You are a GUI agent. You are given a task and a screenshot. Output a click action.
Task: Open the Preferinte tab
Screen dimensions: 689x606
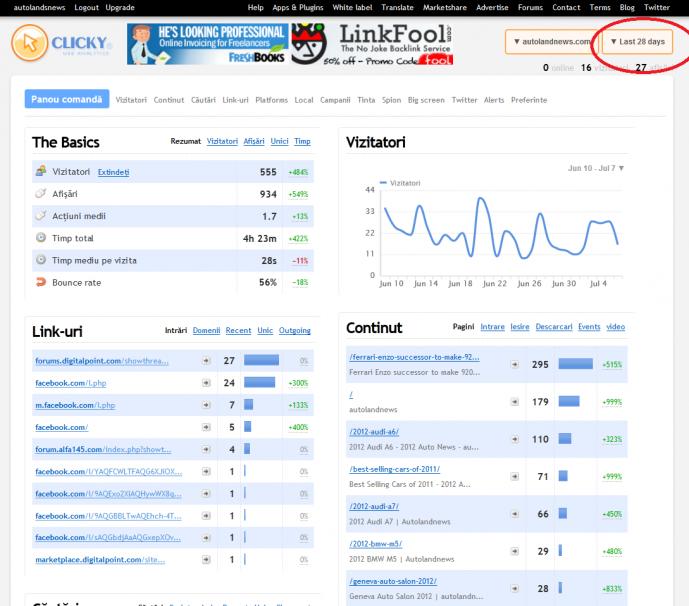(529, 100)
